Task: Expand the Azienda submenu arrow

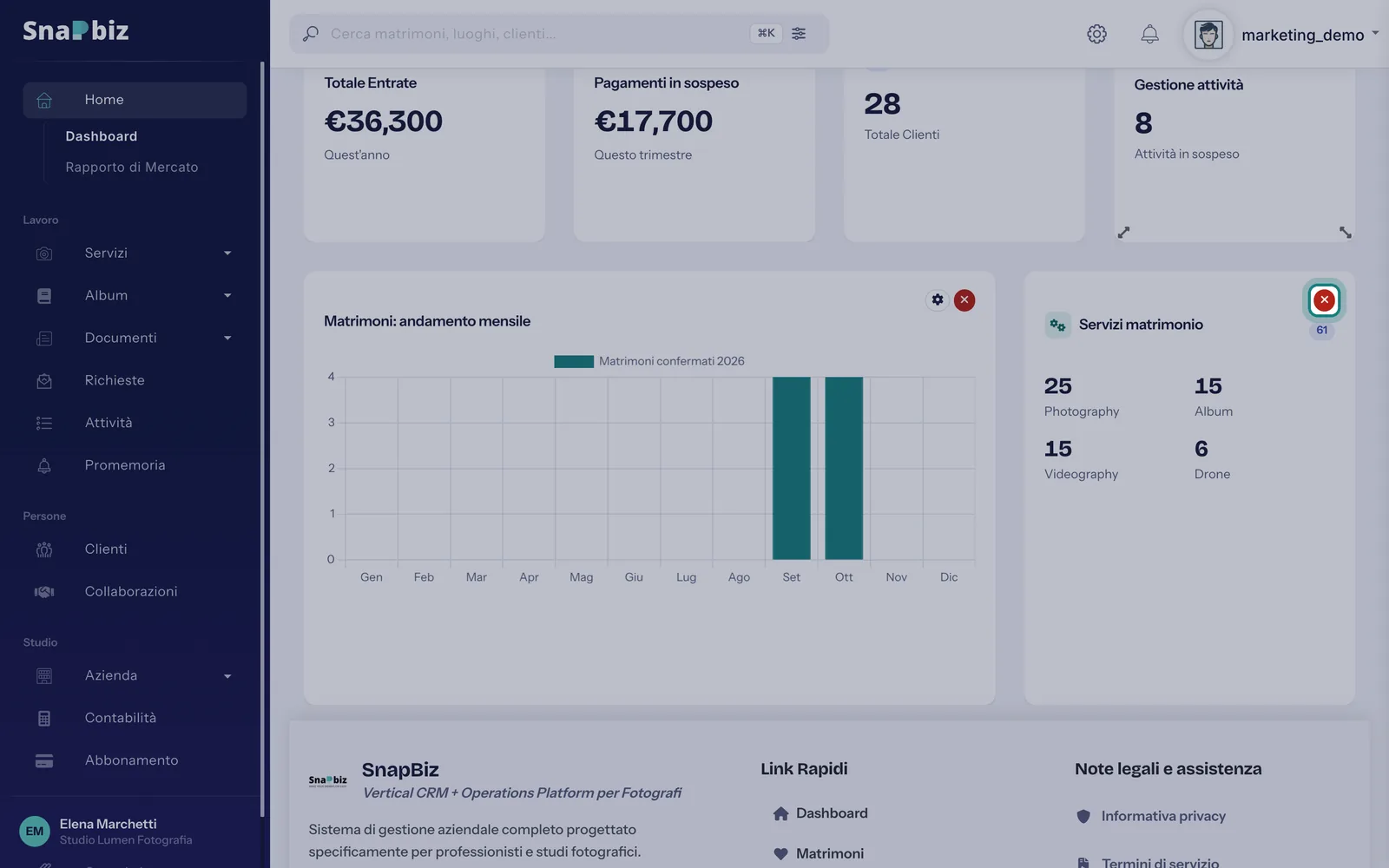Action: pos(227,676)
